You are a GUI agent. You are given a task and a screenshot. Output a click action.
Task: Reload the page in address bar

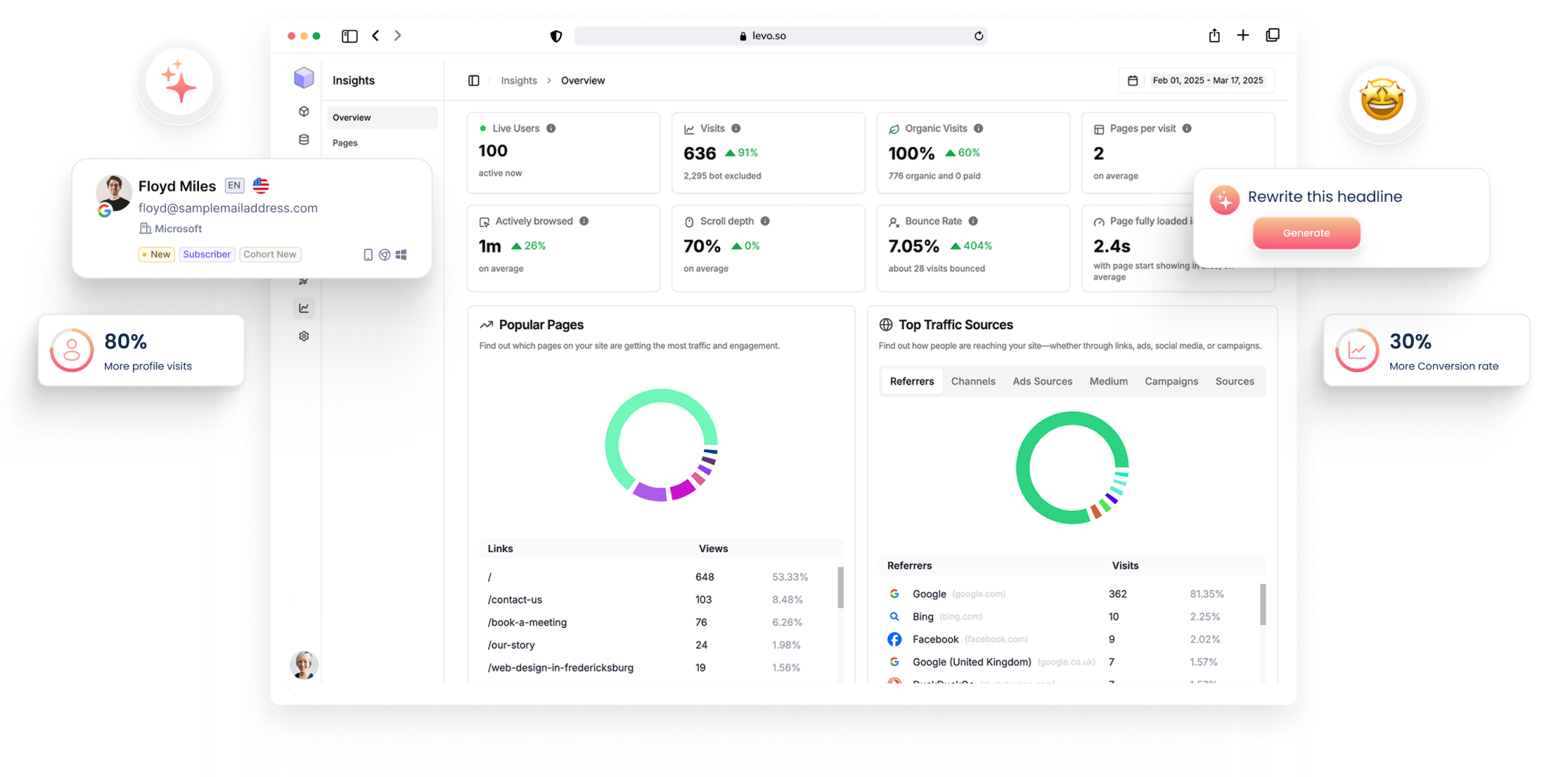[x=979, y=36]
